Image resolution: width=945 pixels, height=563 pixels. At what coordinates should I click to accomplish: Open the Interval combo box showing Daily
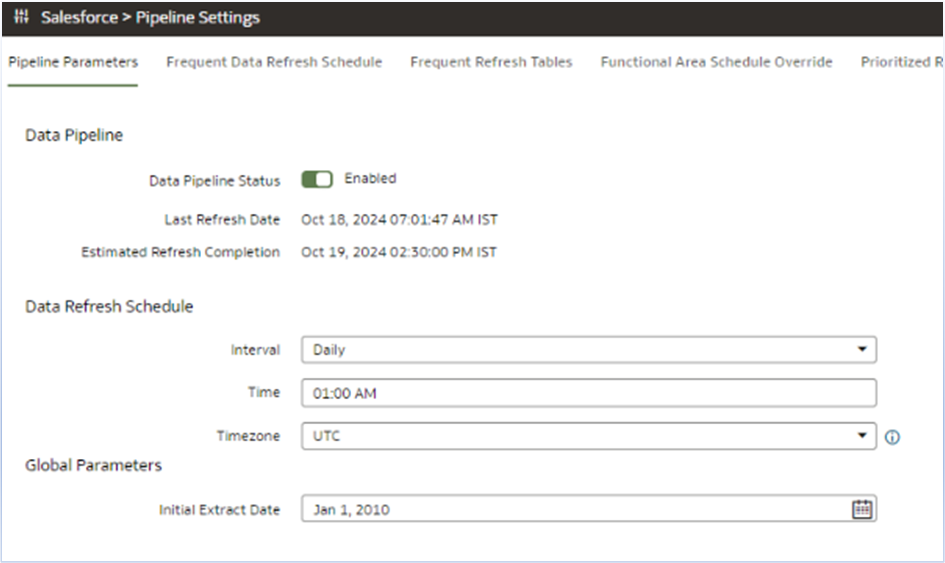pyautogui.click(x=589, y=350)
